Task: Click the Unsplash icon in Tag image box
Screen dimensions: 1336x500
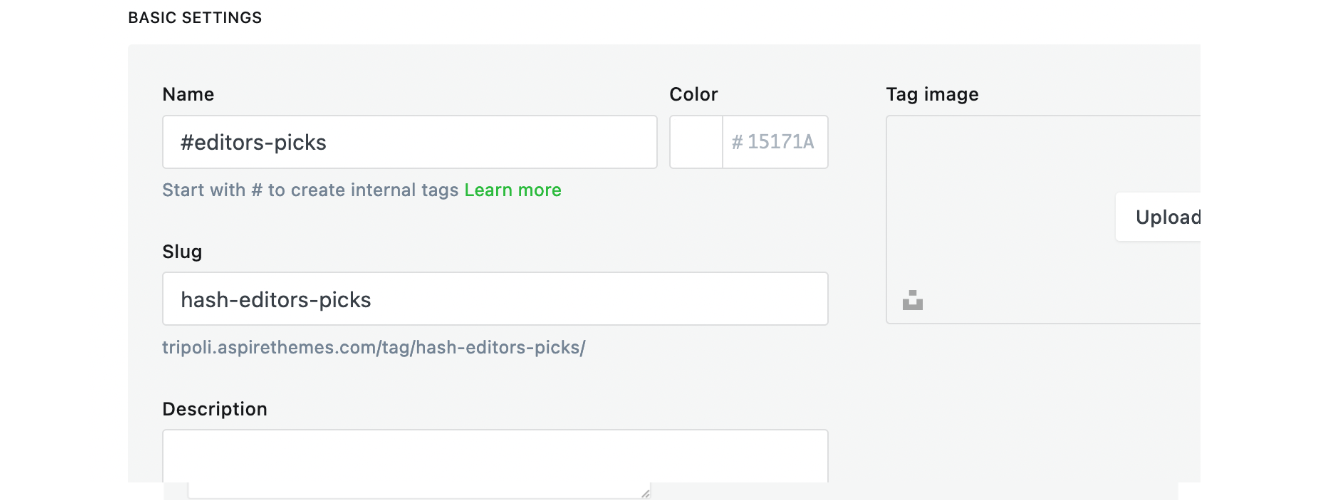Action: click(912, 300)
